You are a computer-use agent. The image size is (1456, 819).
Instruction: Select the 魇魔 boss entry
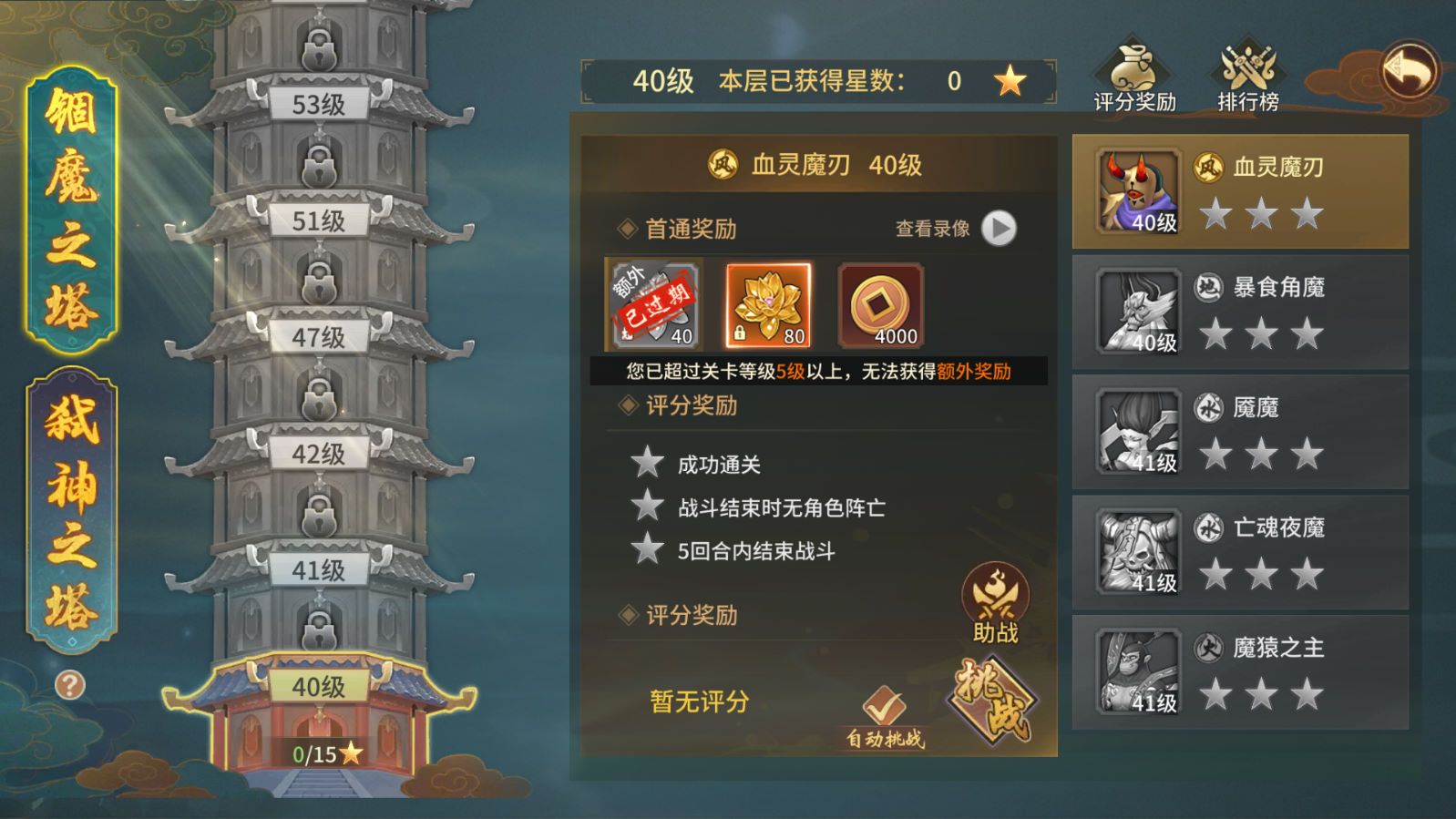[x=1240, y=433]
